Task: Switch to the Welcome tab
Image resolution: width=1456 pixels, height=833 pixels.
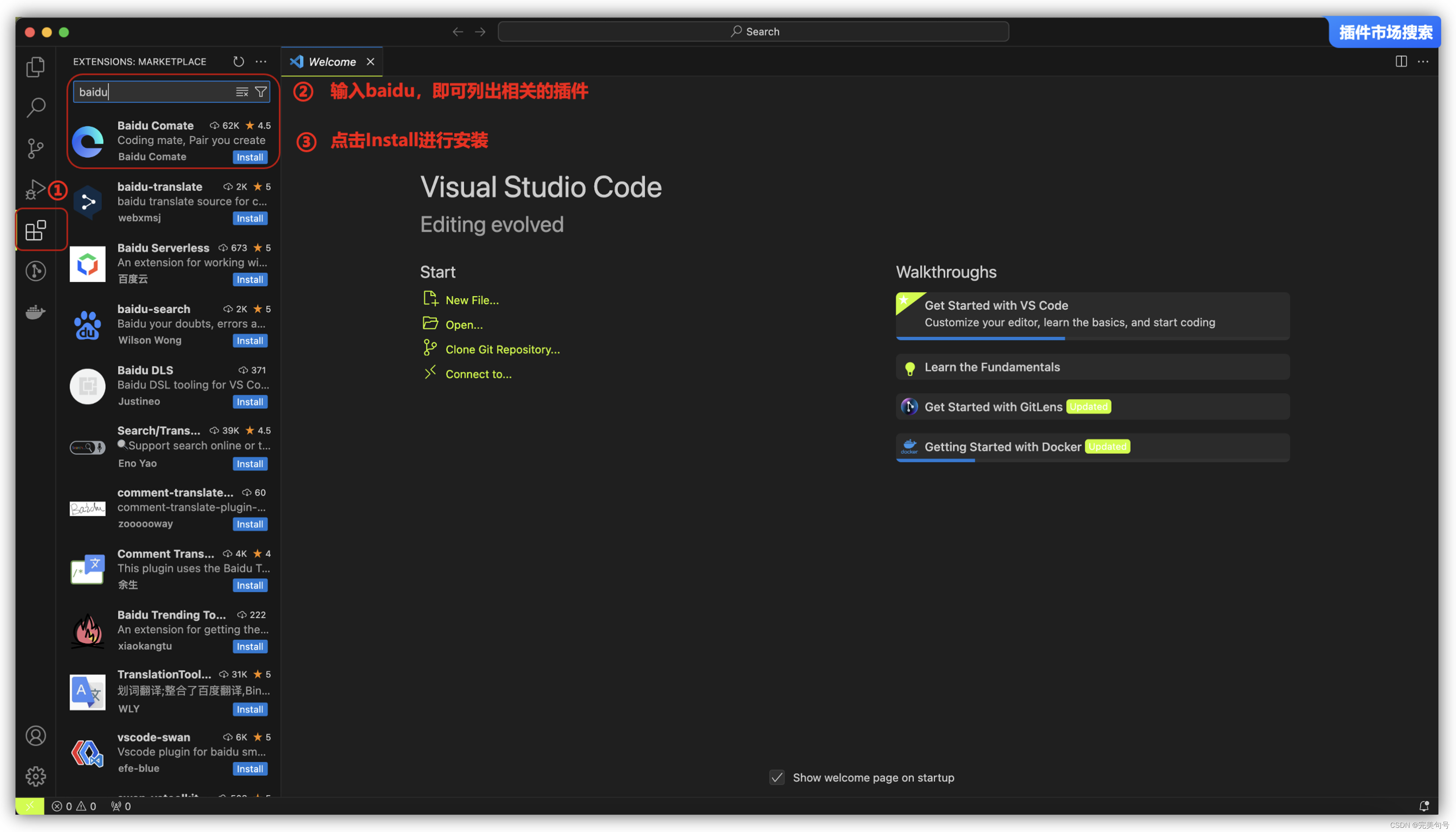Action: [332, 62]
